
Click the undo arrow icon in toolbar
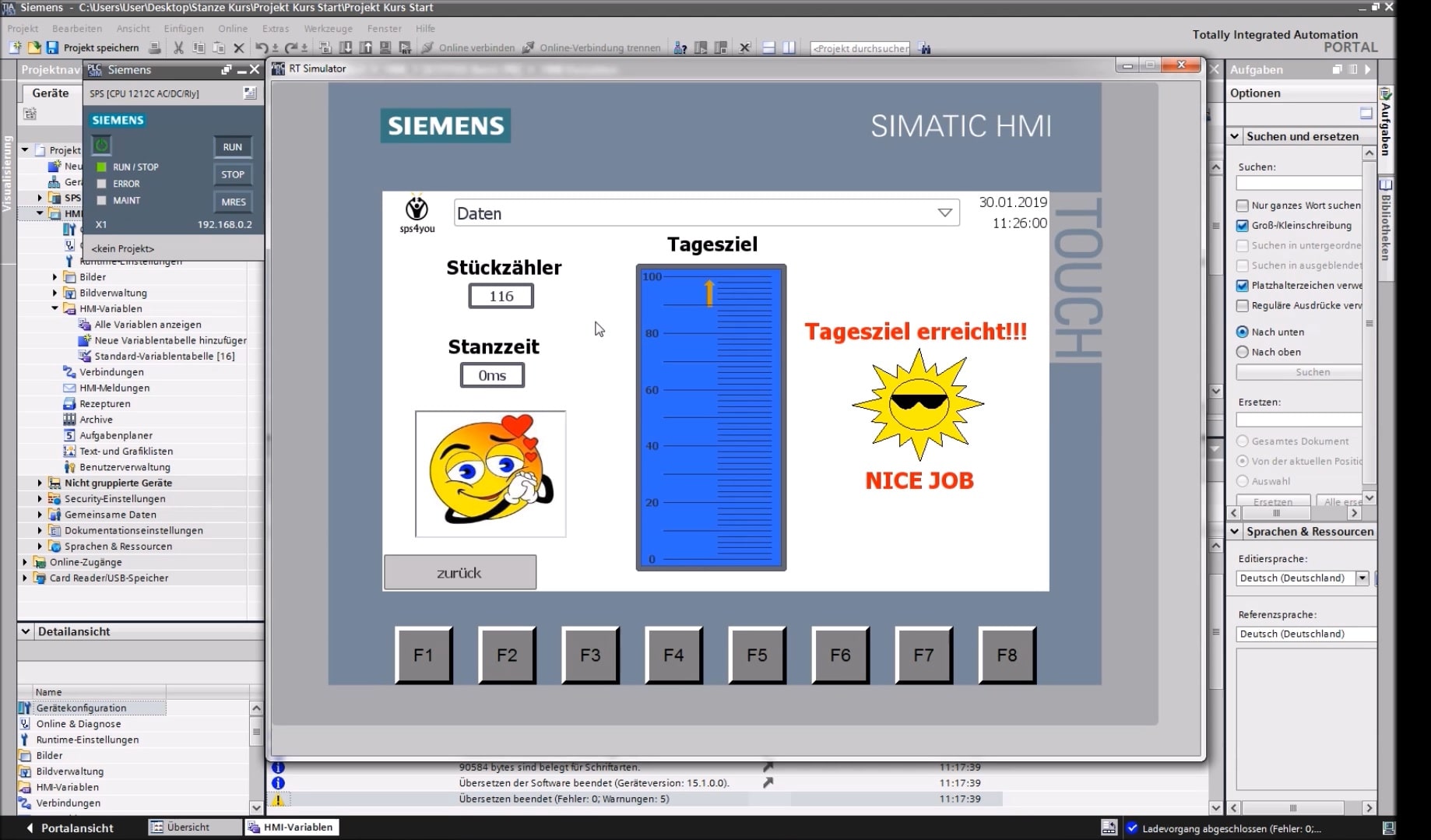tap(262, 47)
